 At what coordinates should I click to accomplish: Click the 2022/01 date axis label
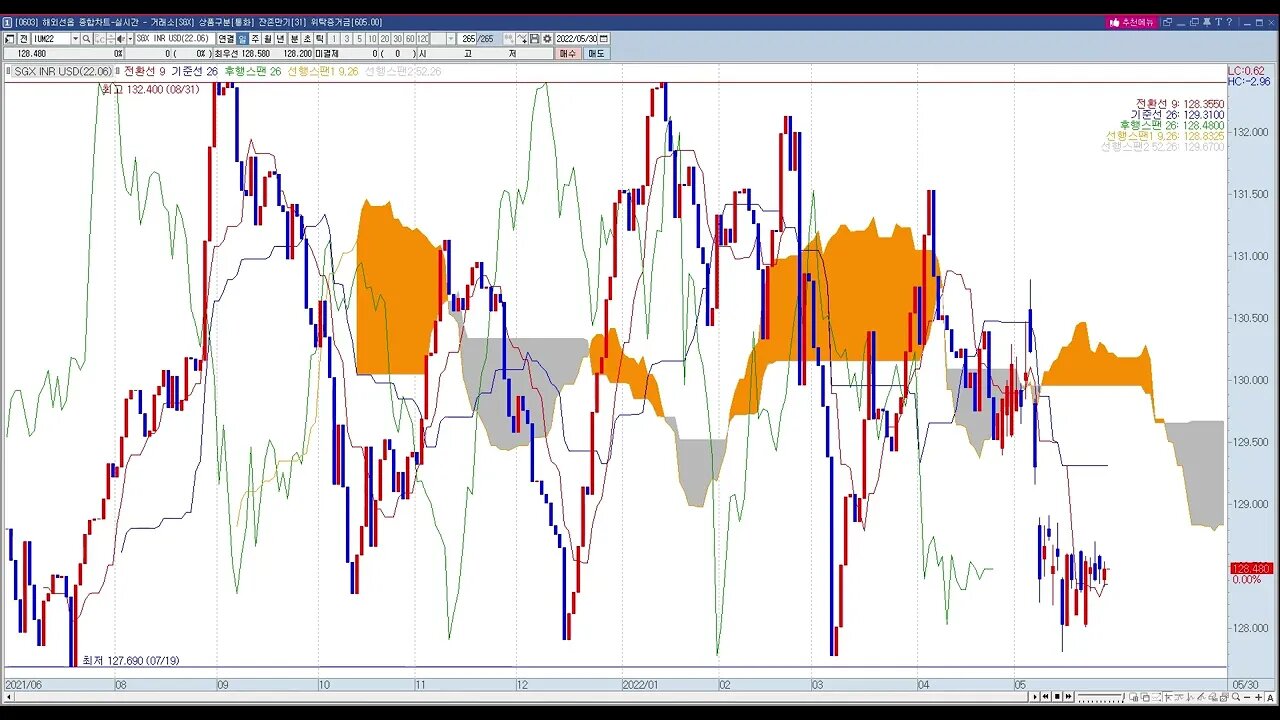pos(640,684)
